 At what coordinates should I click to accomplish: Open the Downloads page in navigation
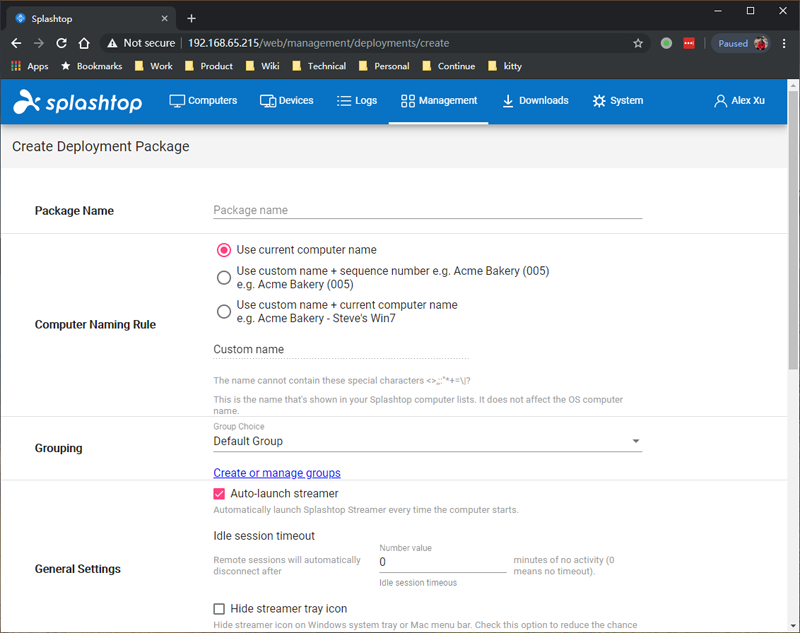pyautogui.click(x=535, y=101)
